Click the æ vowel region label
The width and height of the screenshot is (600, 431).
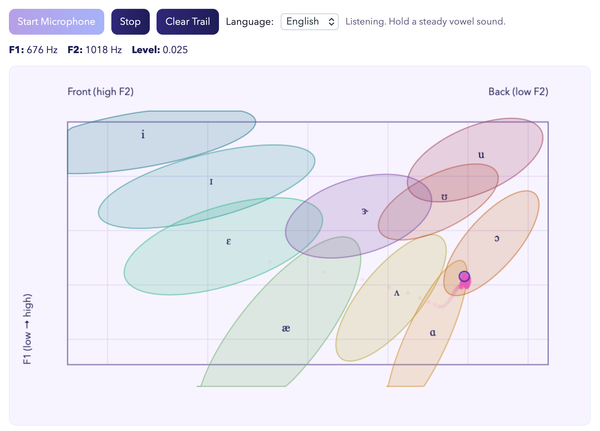[285, 328]
